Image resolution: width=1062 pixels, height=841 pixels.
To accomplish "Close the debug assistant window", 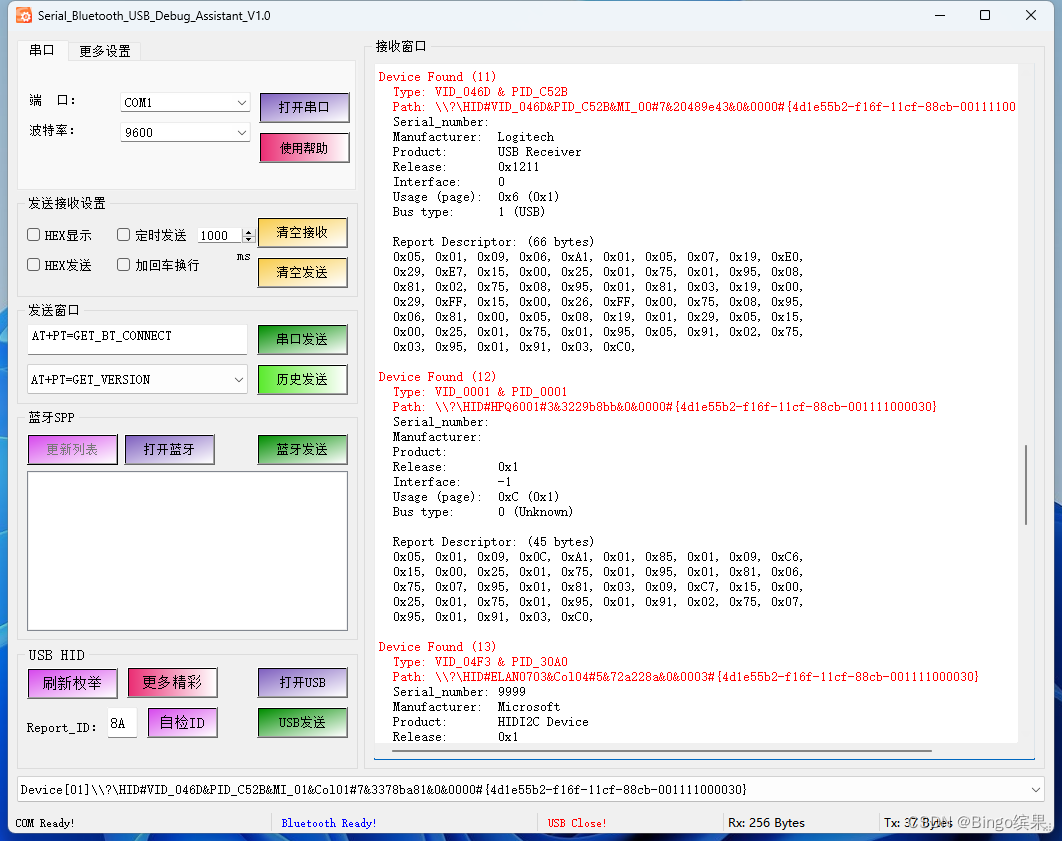I will click(x=1031, y=15).
